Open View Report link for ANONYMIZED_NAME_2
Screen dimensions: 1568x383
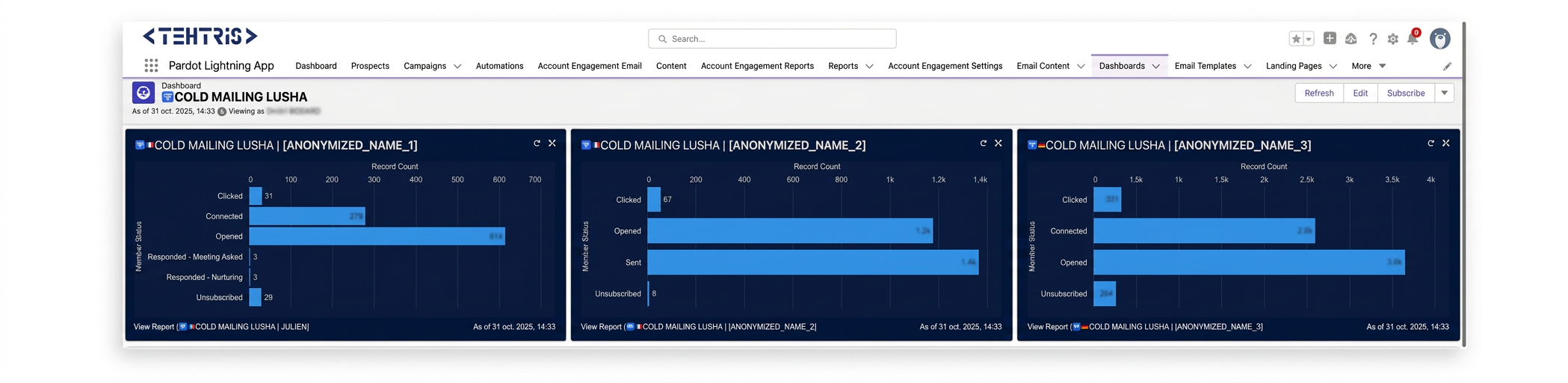699,327
